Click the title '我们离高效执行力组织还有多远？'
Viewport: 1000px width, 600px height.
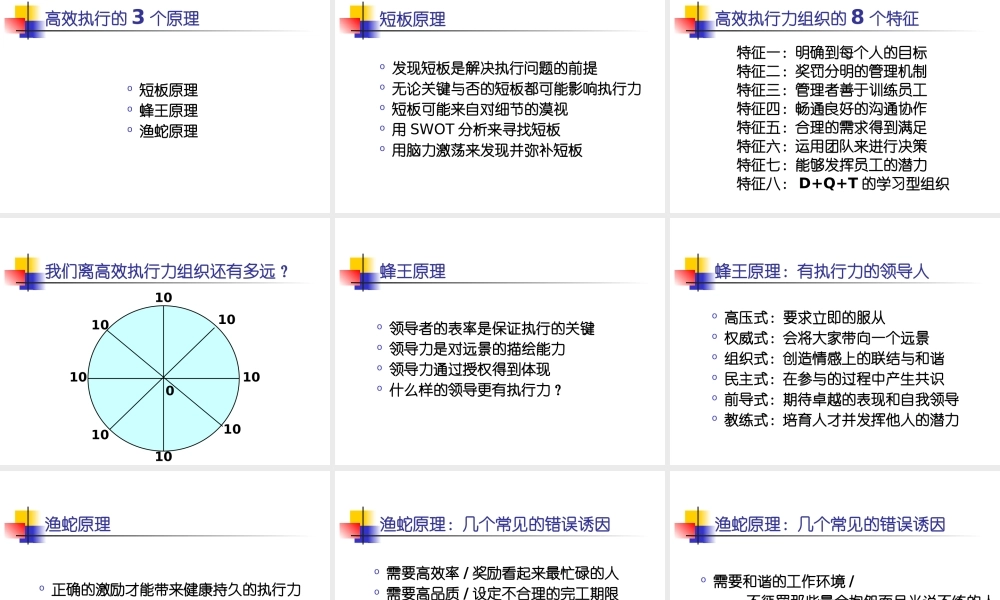coord(167,272)
